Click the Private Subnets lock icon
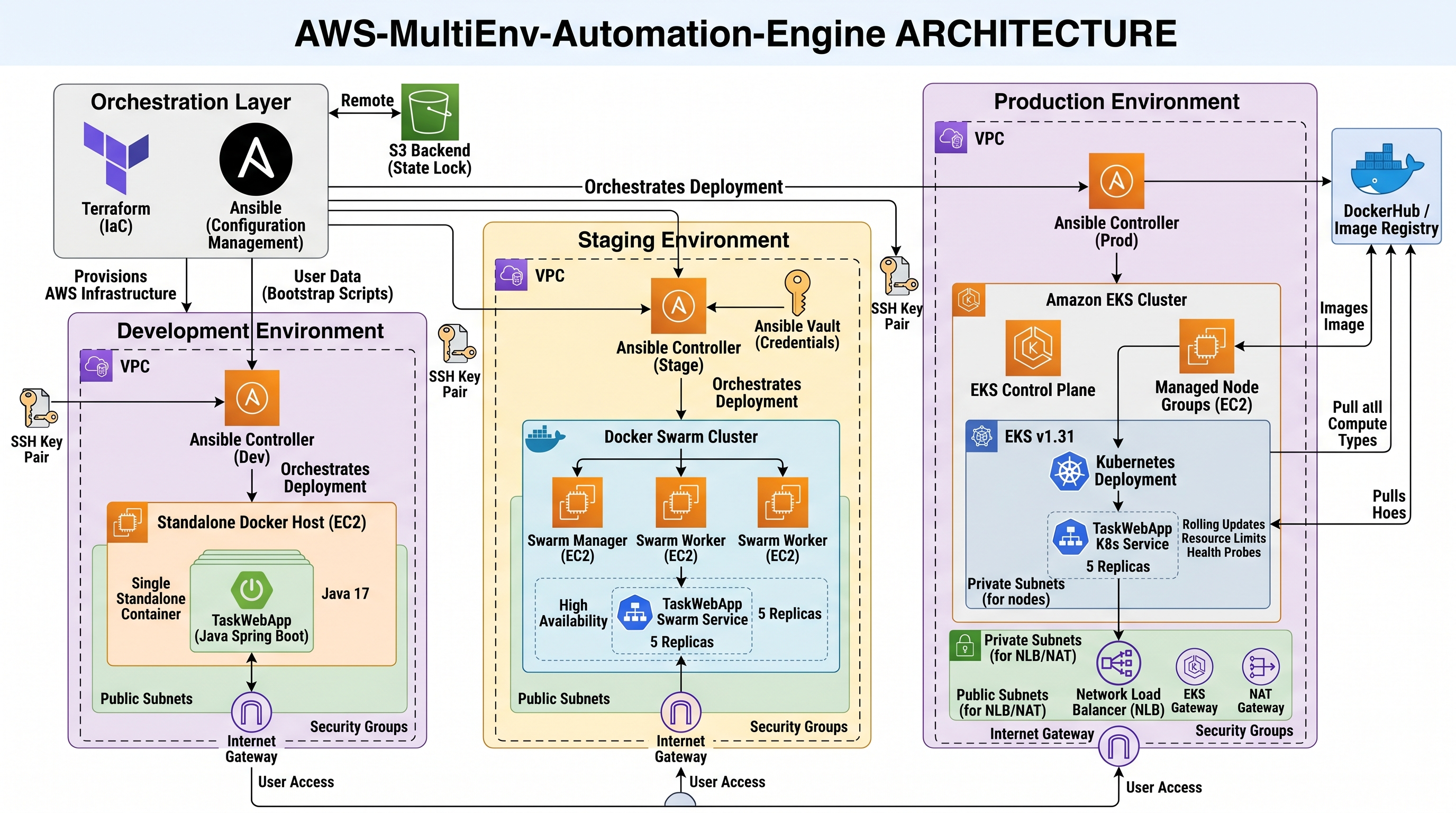This screenshot has height=813, width=1456. pos(965,645)
